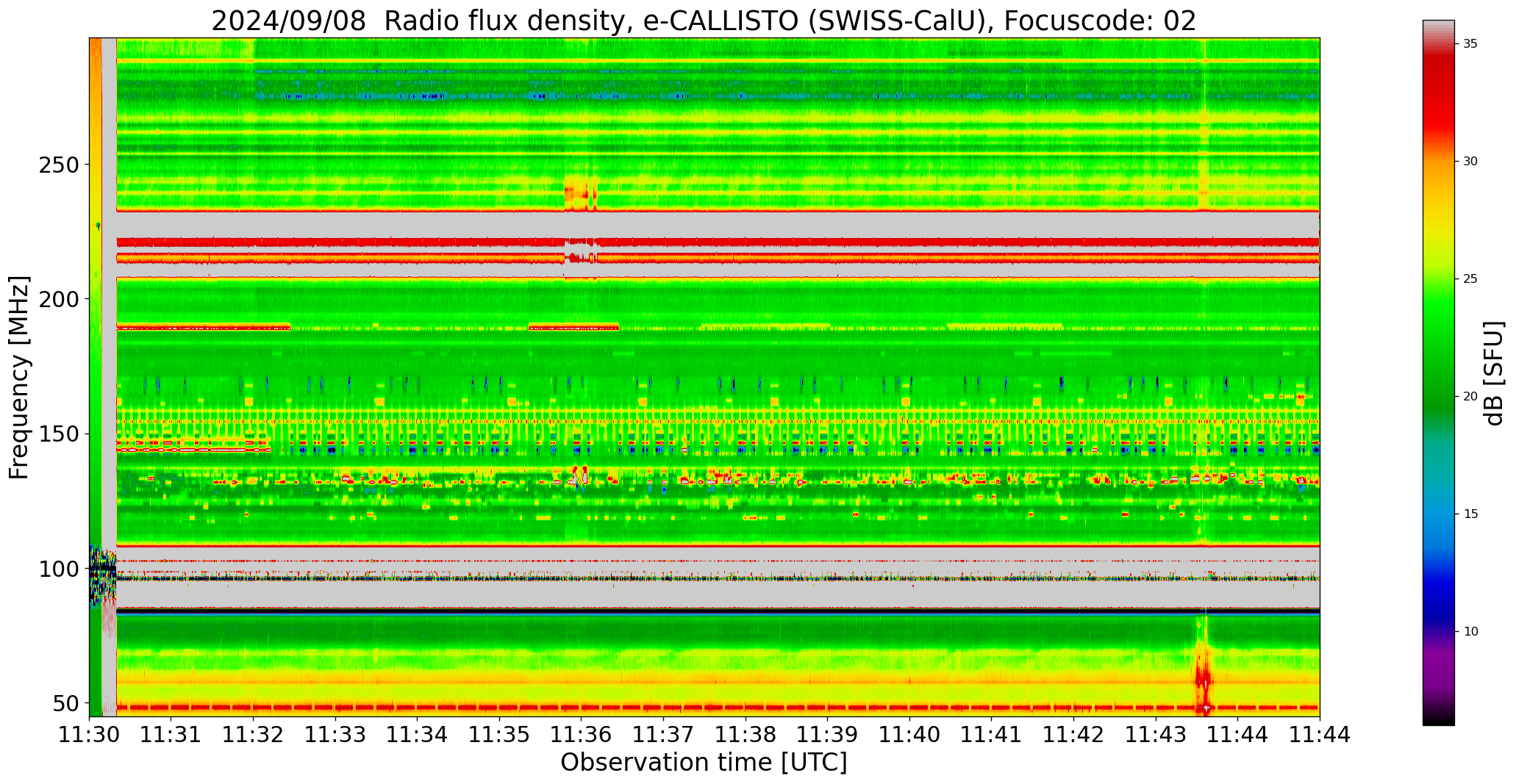This screenshot has height=784, width=1516.
Task: Click the 11:43 time tick label
Action: (x=1155, y=734)
